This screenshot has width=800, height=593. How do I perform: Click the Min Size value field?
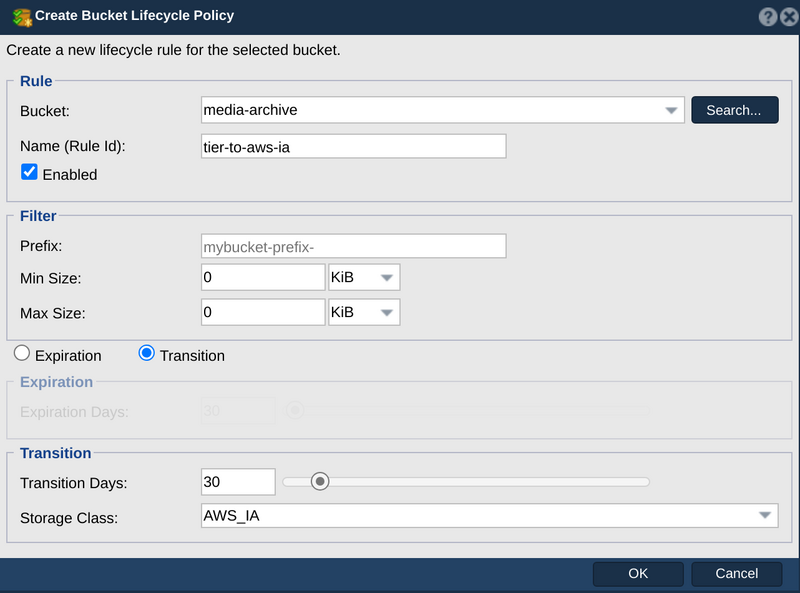click(x=263, y=277)
